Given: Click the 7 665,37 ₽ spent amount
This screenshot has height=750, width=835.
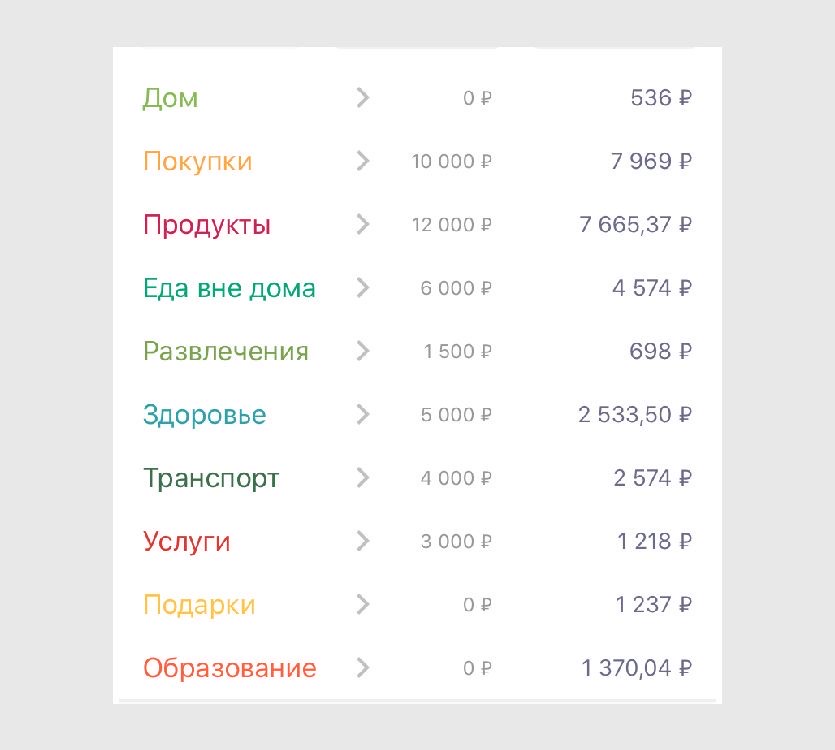Looking at the screenshot, I should (x=636, y=225).
